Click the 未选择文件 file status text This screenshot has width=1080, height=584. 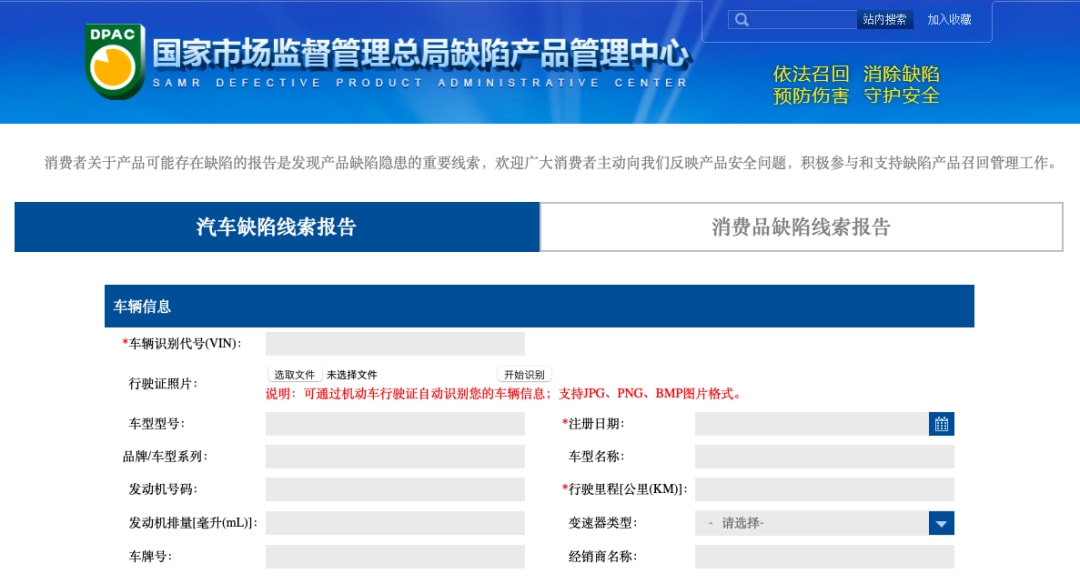tap(352, 375)
